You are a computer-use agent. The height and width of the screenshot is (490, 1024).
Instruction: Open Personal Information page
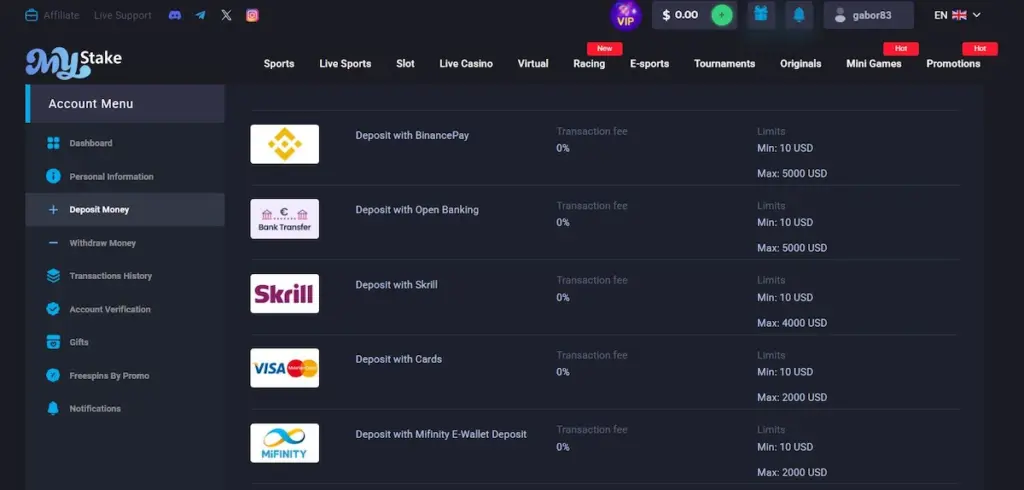[112, 176]
